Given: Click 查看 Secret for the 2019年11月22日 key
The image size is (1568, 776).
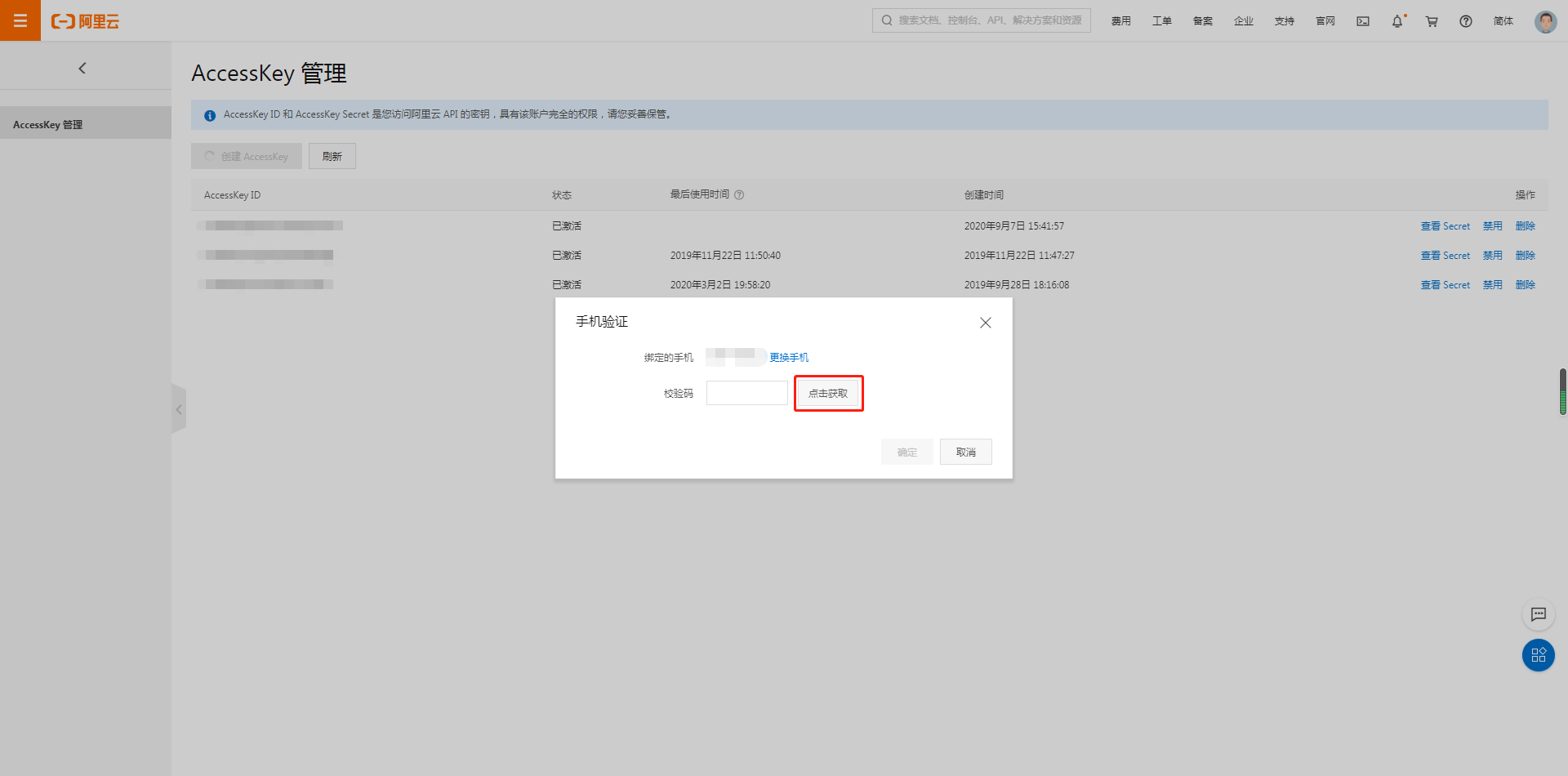Looking at the screenshot, I should pos(1445,256).
